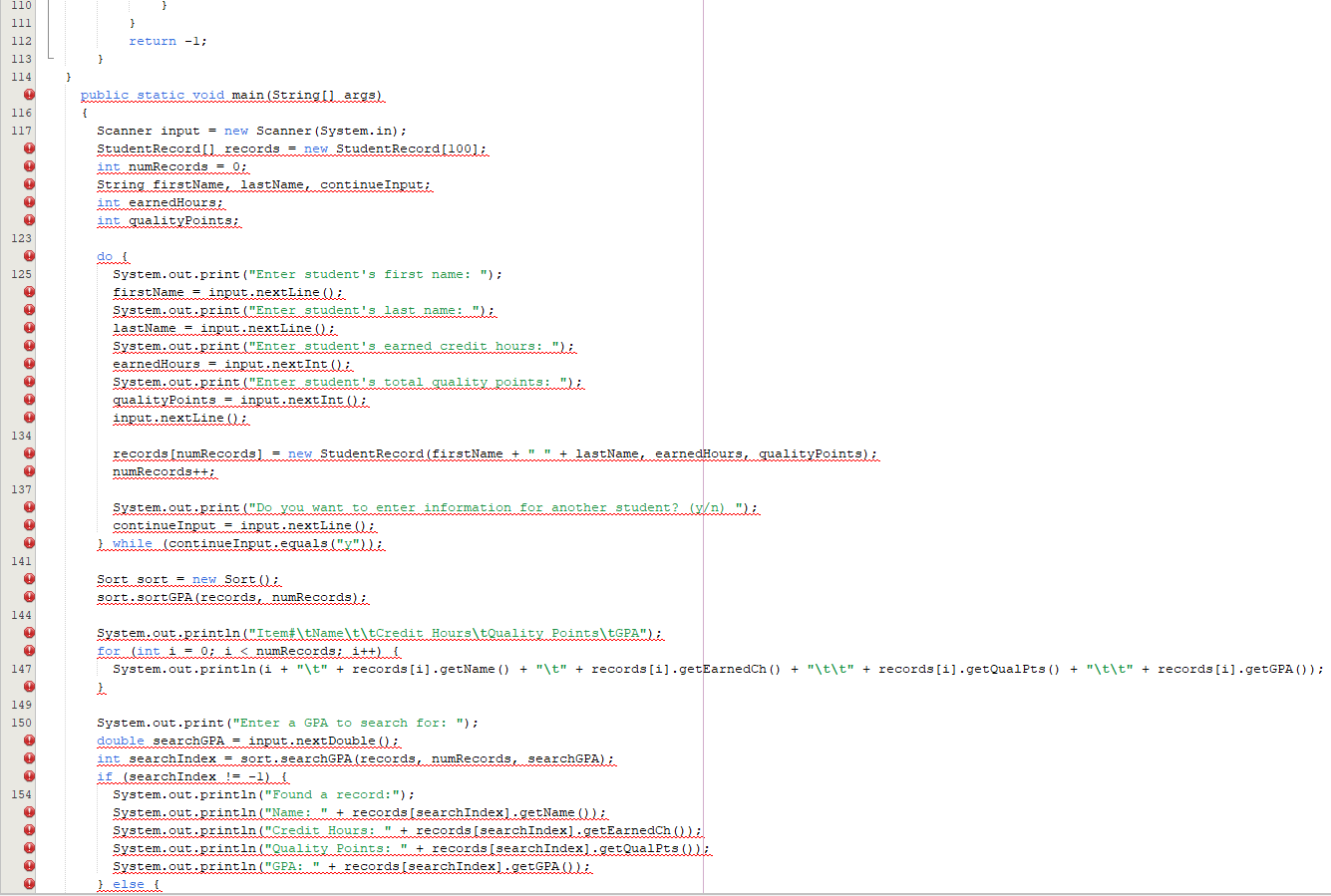Click the error icon beside the main method declaration
The width and height of the screenshot is (1331, 896).
click(x=29, y=95)
